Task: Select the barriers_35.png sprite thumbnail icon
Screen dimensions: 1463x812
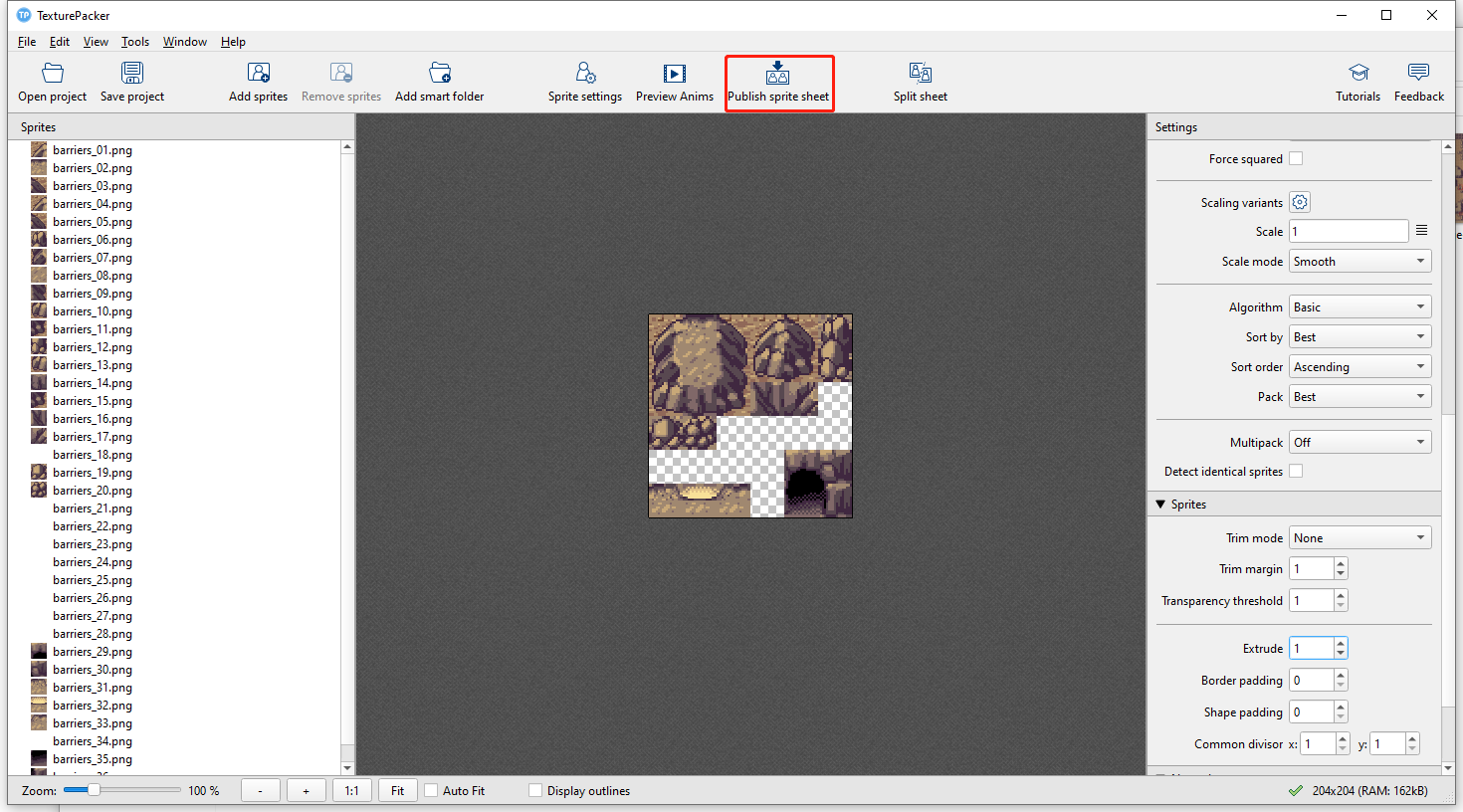Action: [x=39, y=759]
